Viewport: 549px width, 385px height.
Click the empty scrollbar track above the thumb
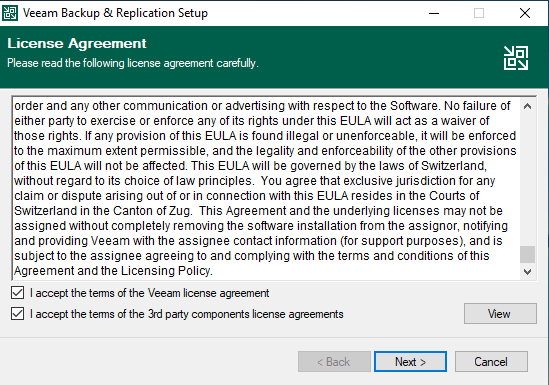527,180
